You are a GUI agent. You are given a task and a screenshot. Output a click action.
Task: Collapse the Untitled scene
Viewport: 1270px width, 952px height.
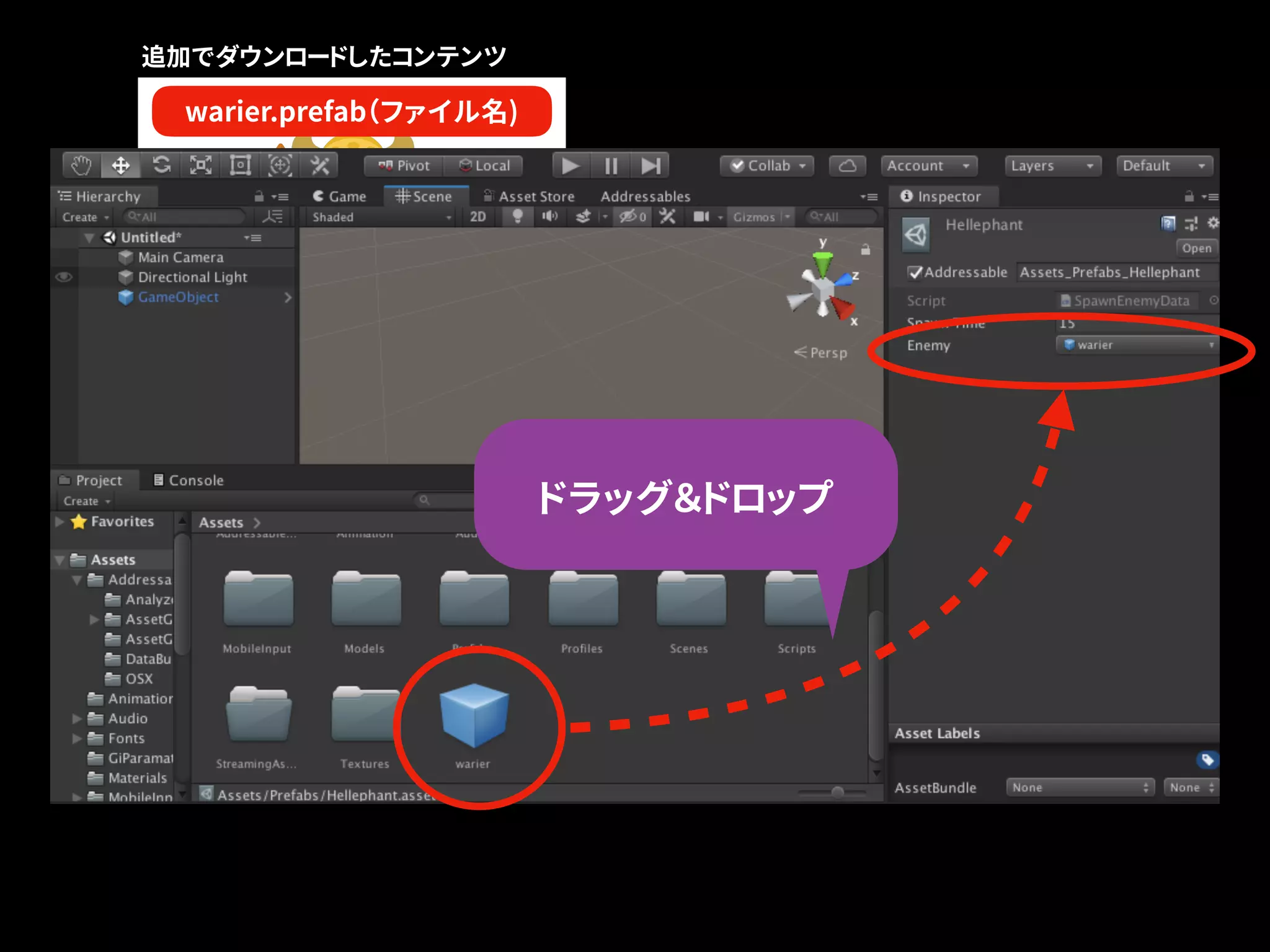point(89,237)
